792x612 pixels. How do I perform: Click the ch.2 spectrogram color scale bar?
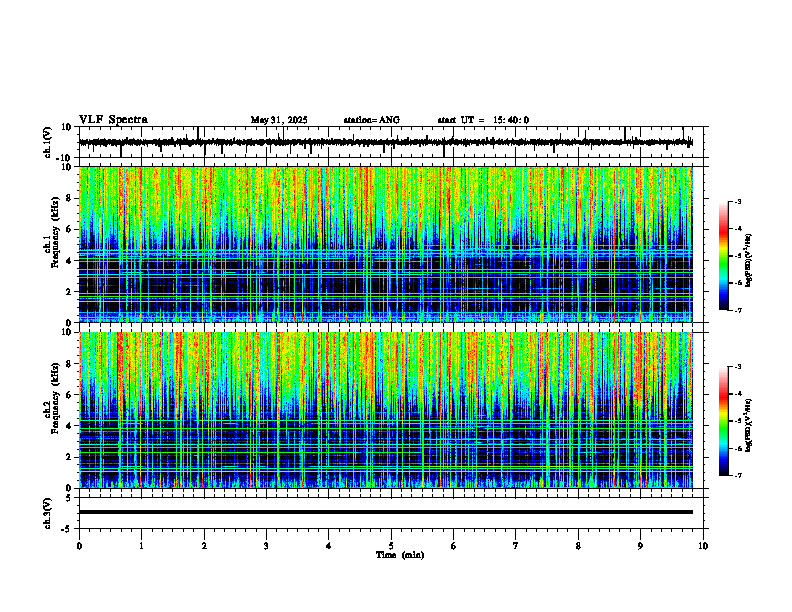click(x=723, y=421)
